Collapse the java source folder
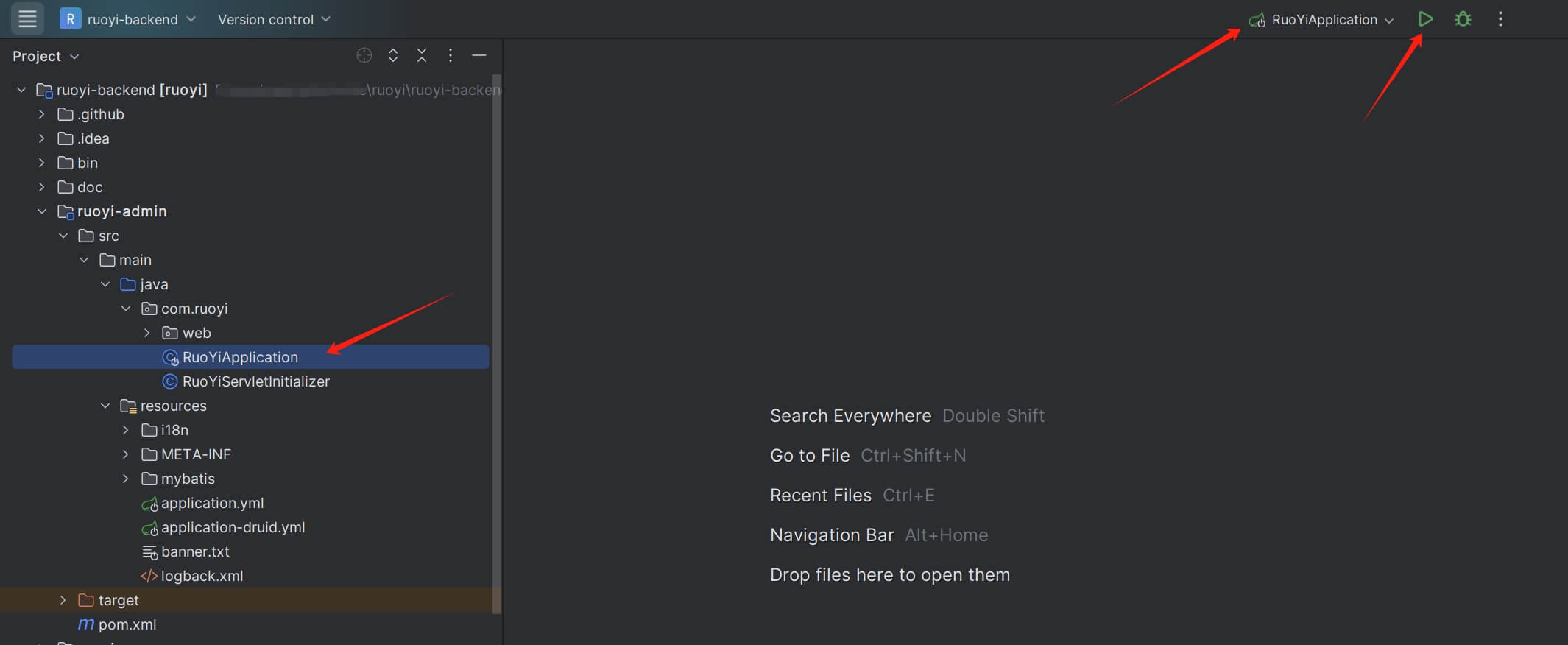Screen dimensions: 1568x645 [x=105, y=284]
